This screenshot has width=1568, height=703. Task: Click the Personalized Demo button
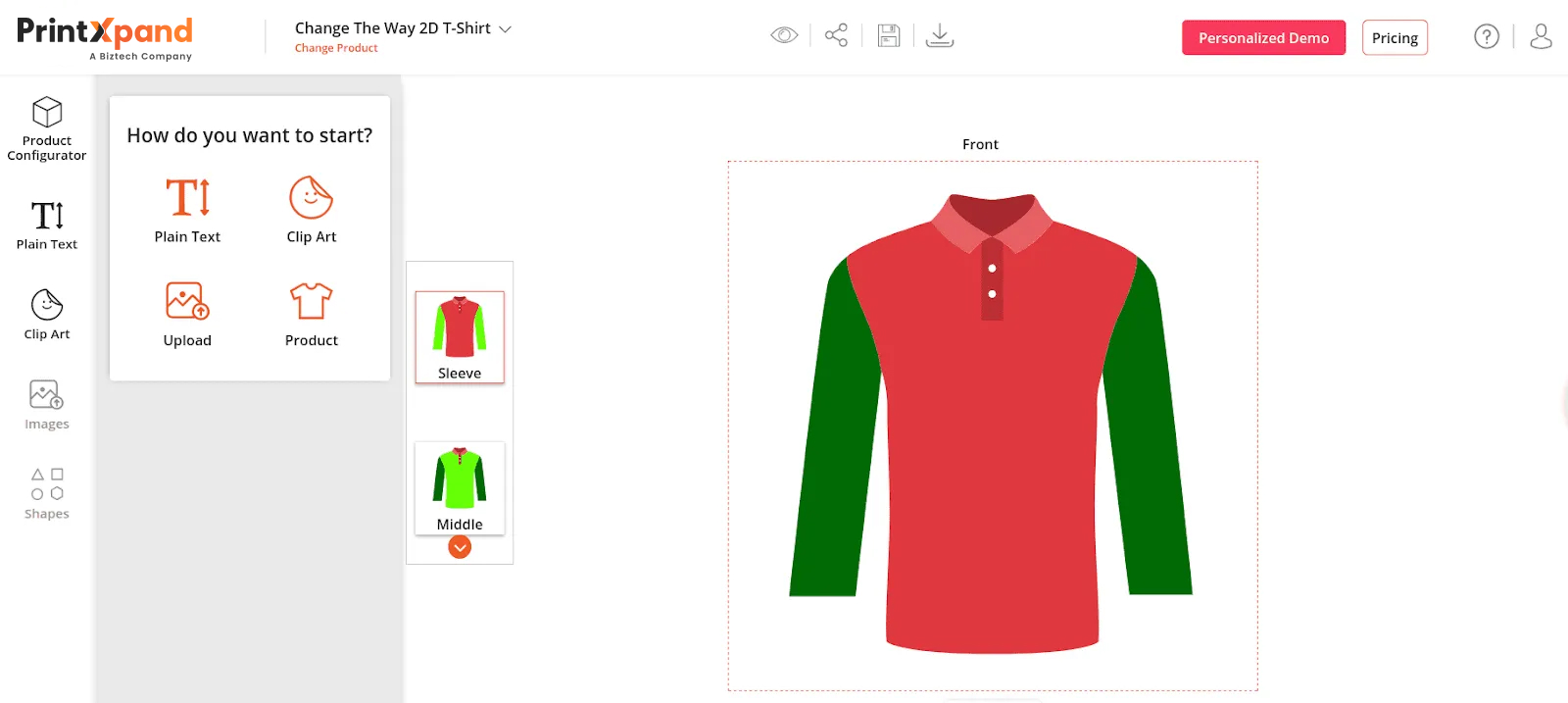coord(1263,38)
